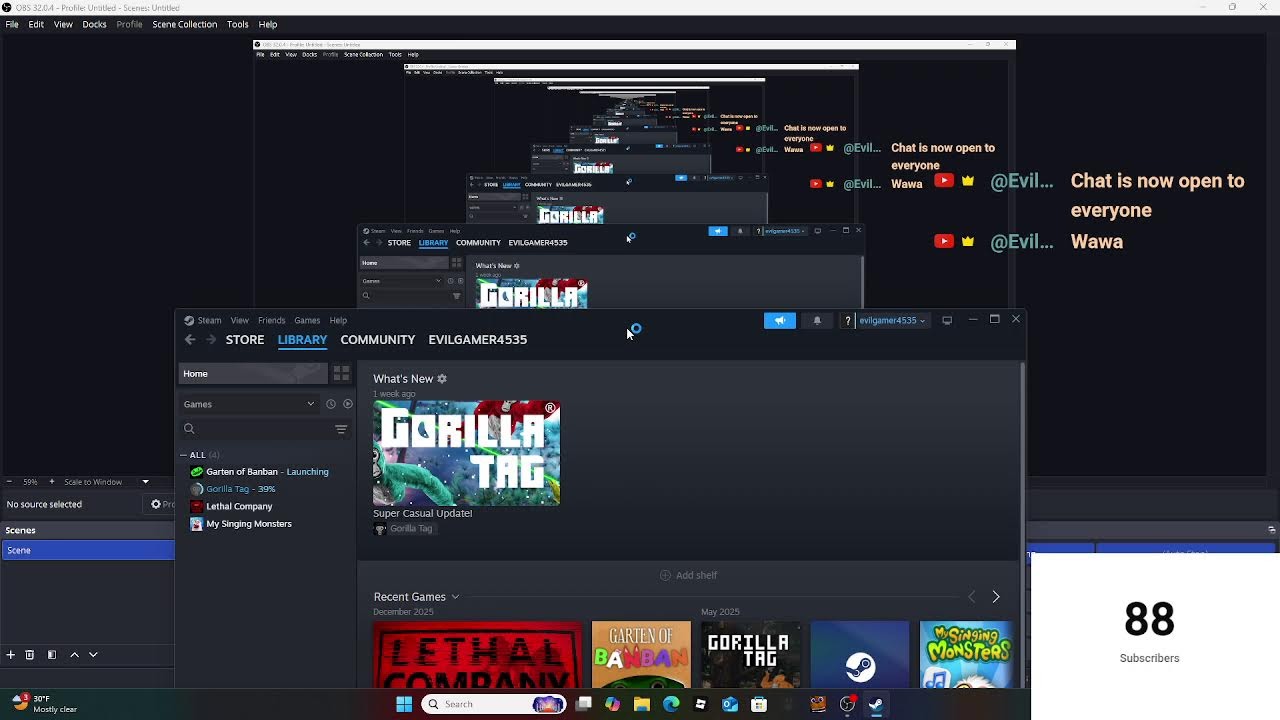The width and height of the screenshot is (1280, 720).
Task: Move scene up arrow in OBS
Action: (74, 654)
